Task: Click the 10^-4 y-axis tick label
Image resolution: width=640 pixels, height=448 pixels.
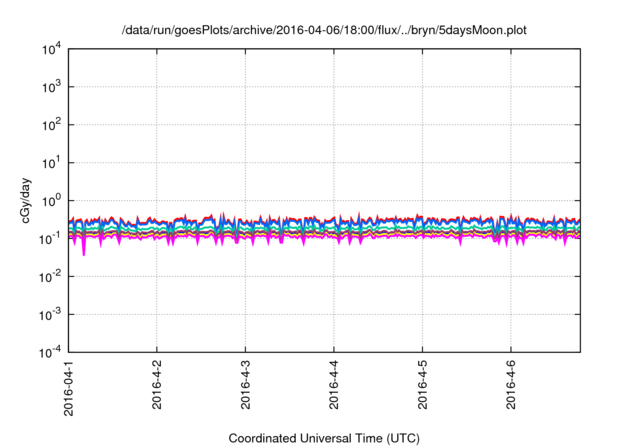Action: pos(50,352)
